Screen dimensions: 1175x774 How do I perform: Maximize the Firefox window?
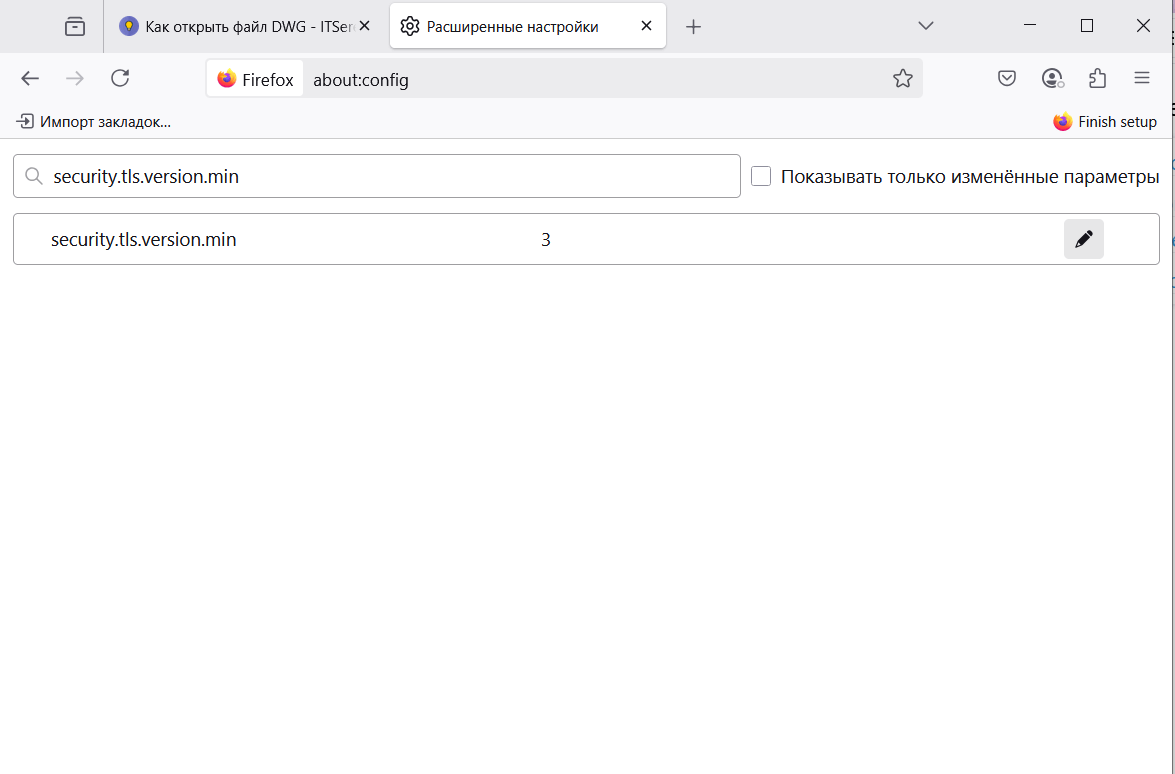(1087, 26)
